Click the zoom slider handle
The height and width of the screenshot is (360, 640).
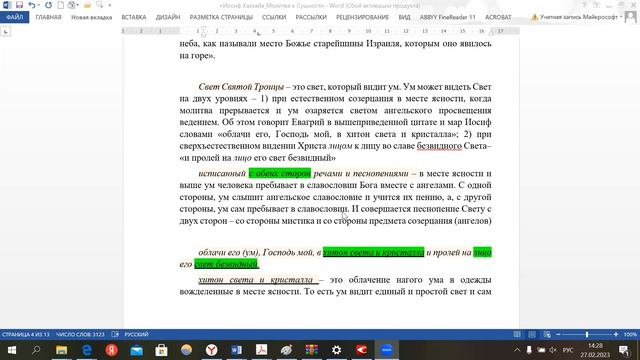(587, 334)
